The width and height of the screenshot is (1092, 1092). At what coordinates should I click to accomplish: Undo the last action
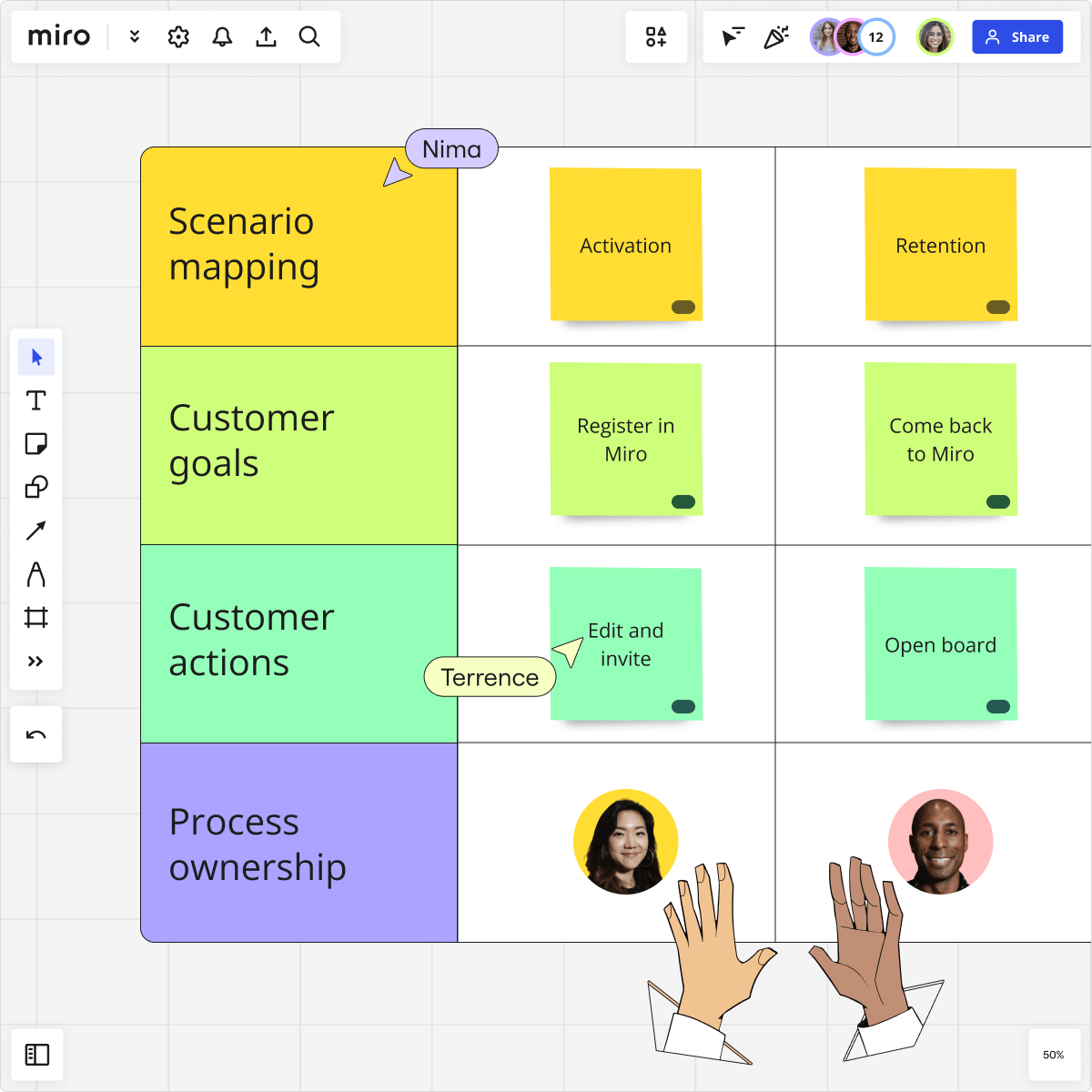pyautogui.click(x=36, y=733)
